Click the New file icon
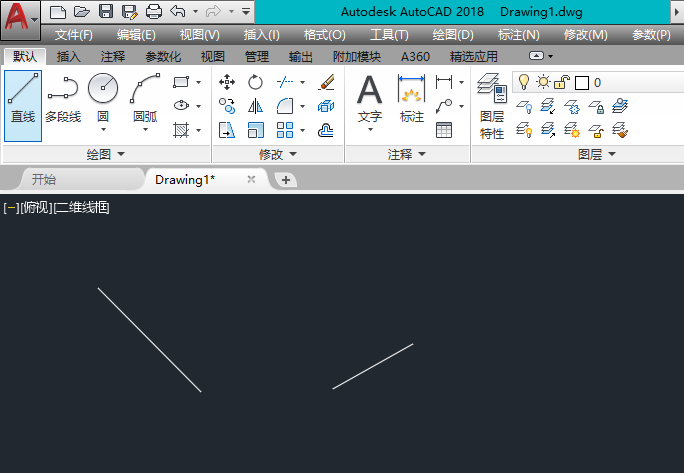The height and width of the screenshot is (473, 684). (58, 12)
